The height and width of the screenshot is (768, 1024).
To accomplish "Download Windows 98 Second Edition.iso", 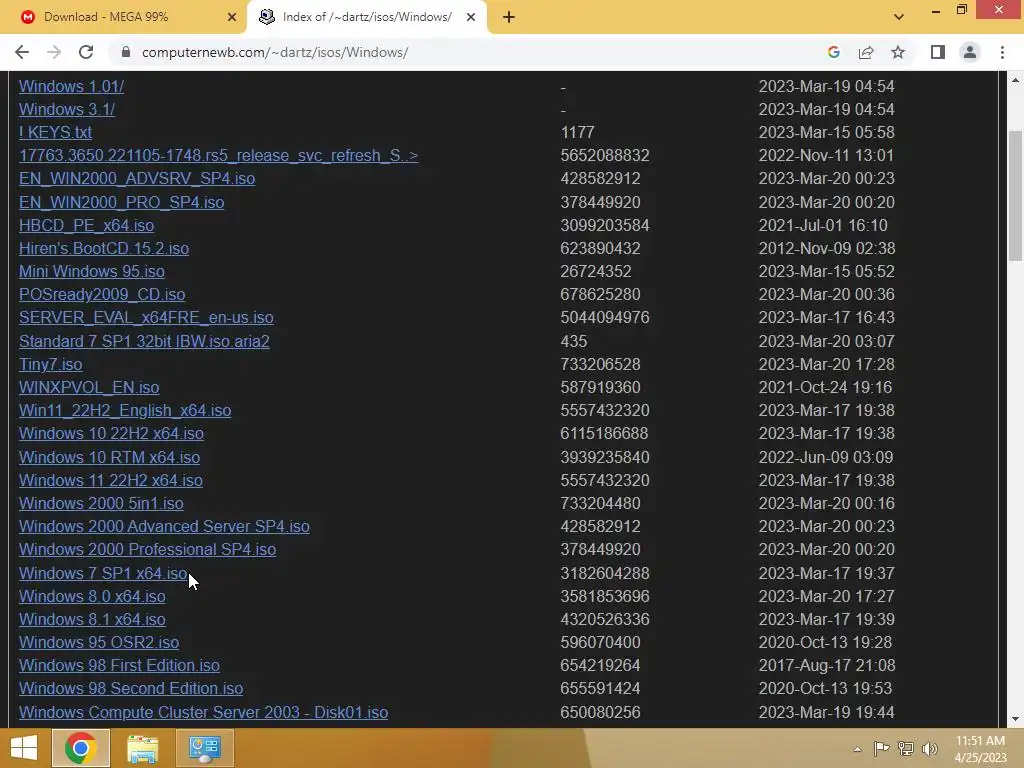I will coord(131,688).
